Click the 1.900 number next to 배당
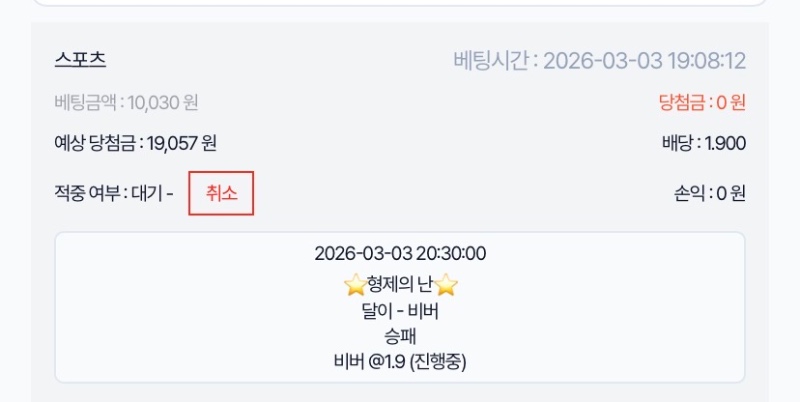The width and height of the screenshot is (800, 402). (725, 143)
